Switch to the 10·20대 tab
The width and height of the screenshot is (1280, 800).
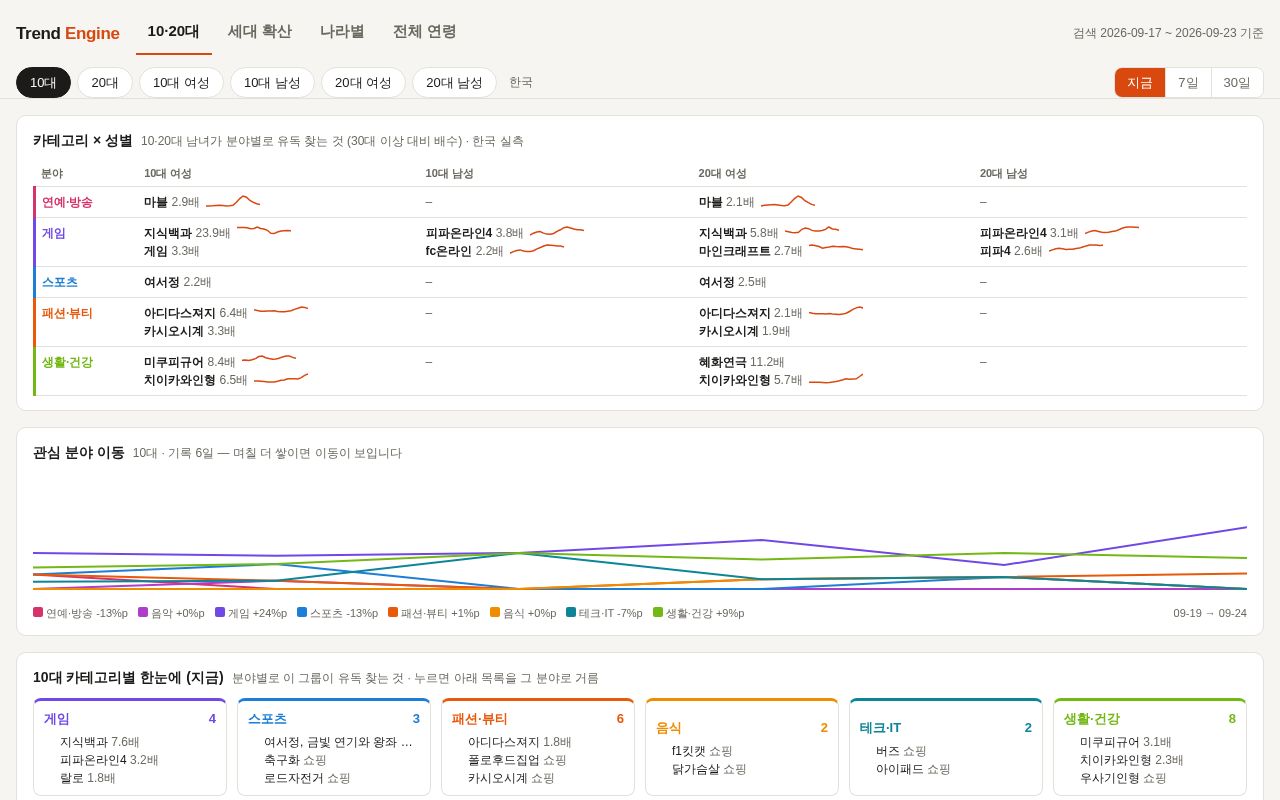coord(174,32)
